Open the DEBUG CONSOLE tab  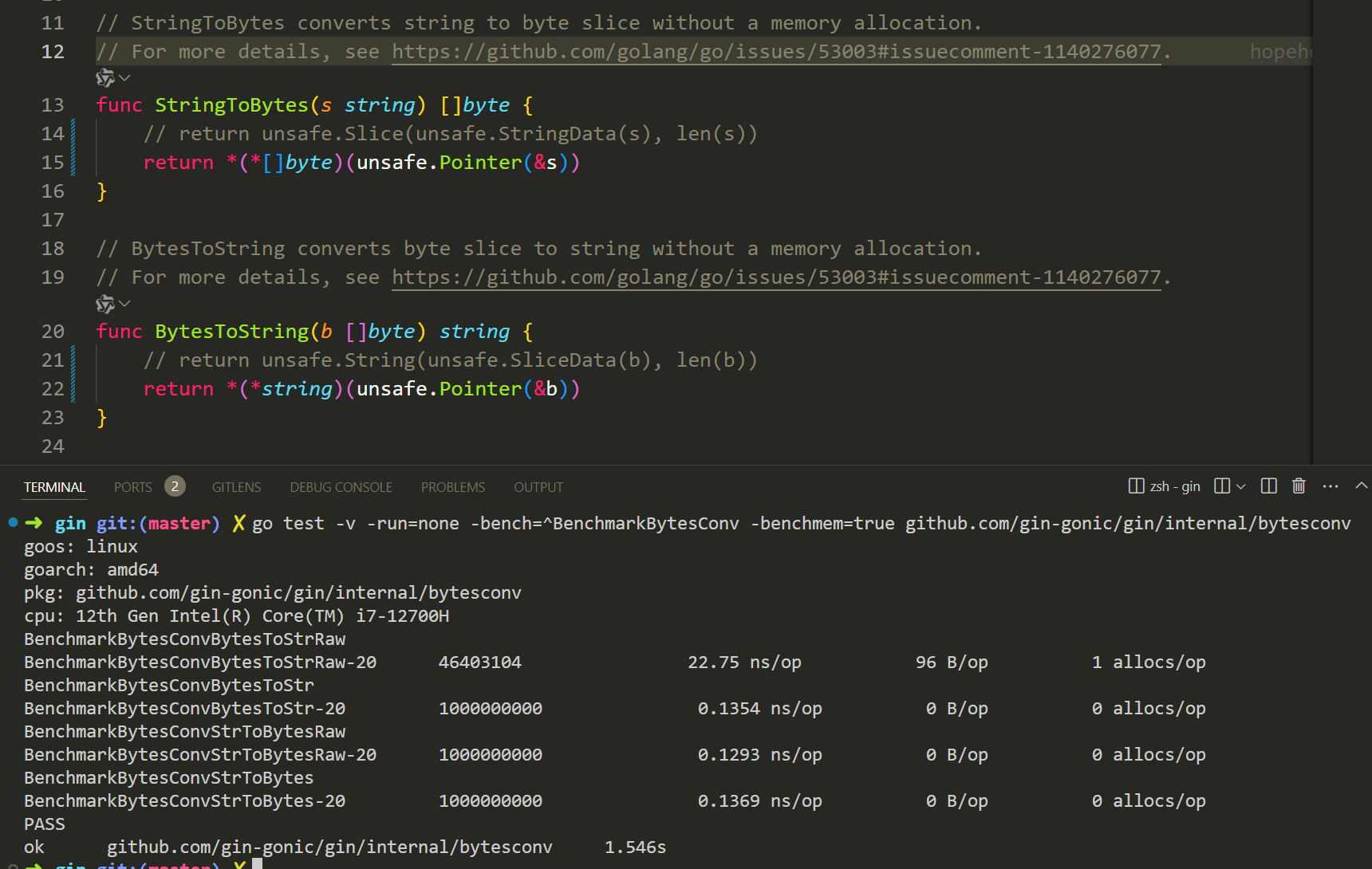tap(341, 487)
